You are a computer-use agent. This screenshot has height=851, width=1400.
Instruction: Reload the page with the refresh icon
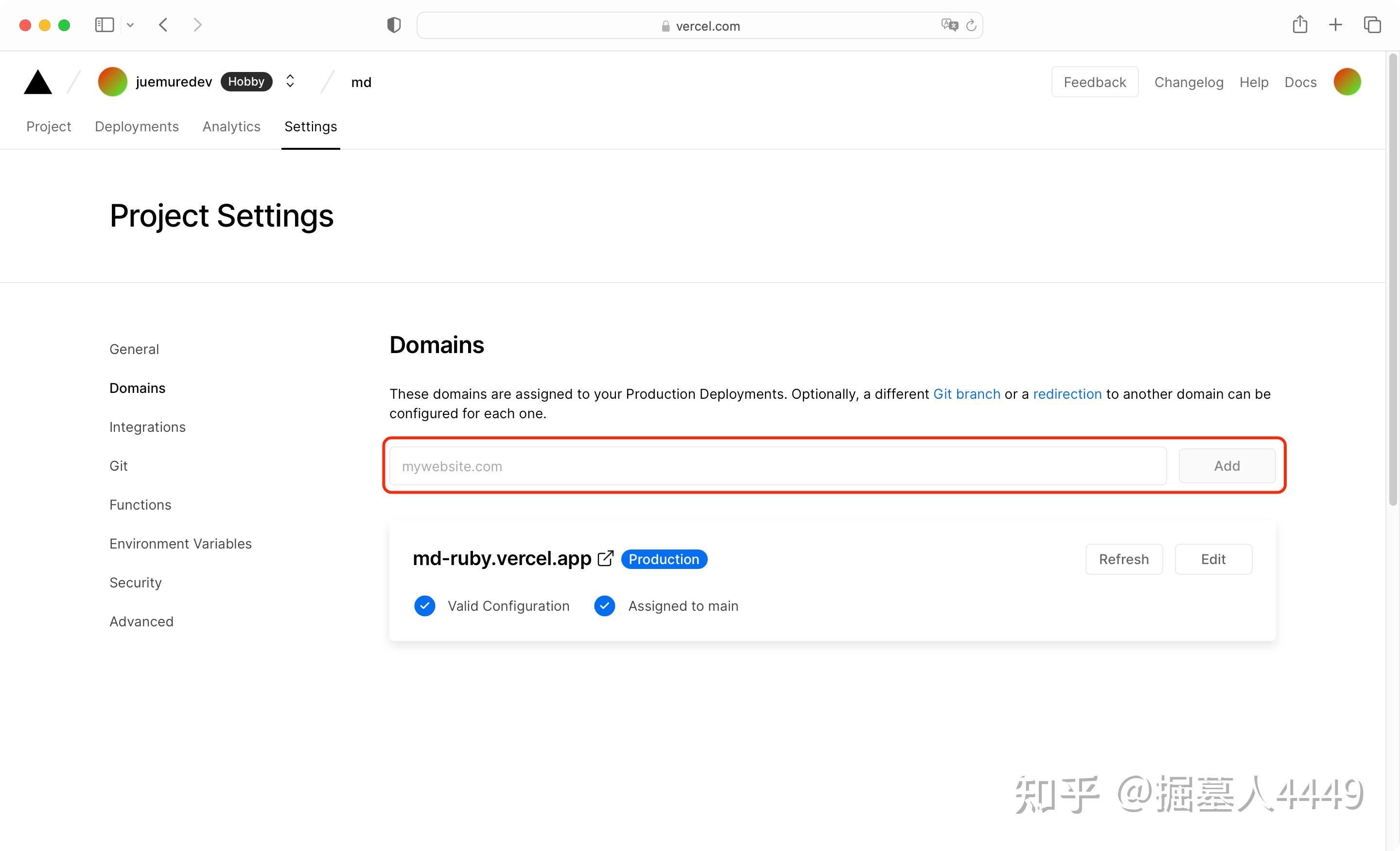[x=971, y=25]
